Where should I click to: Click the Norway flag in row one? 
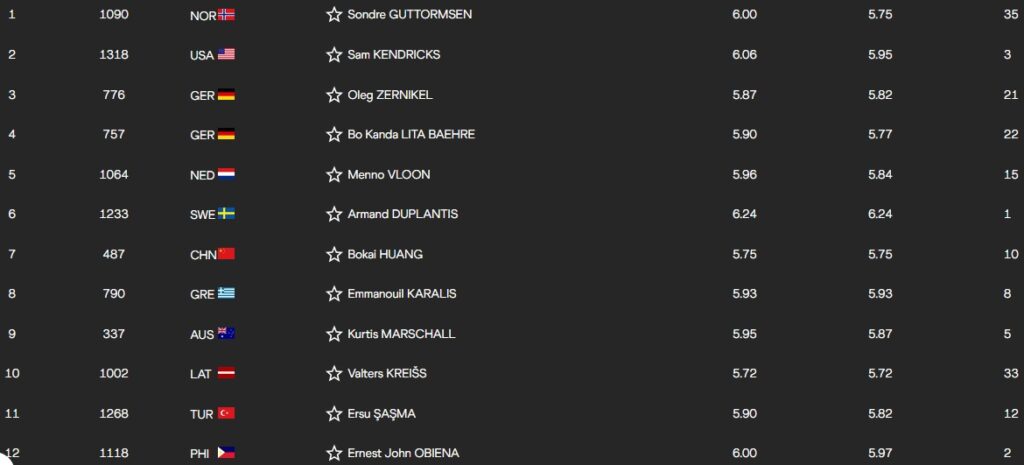click(226, 14)
